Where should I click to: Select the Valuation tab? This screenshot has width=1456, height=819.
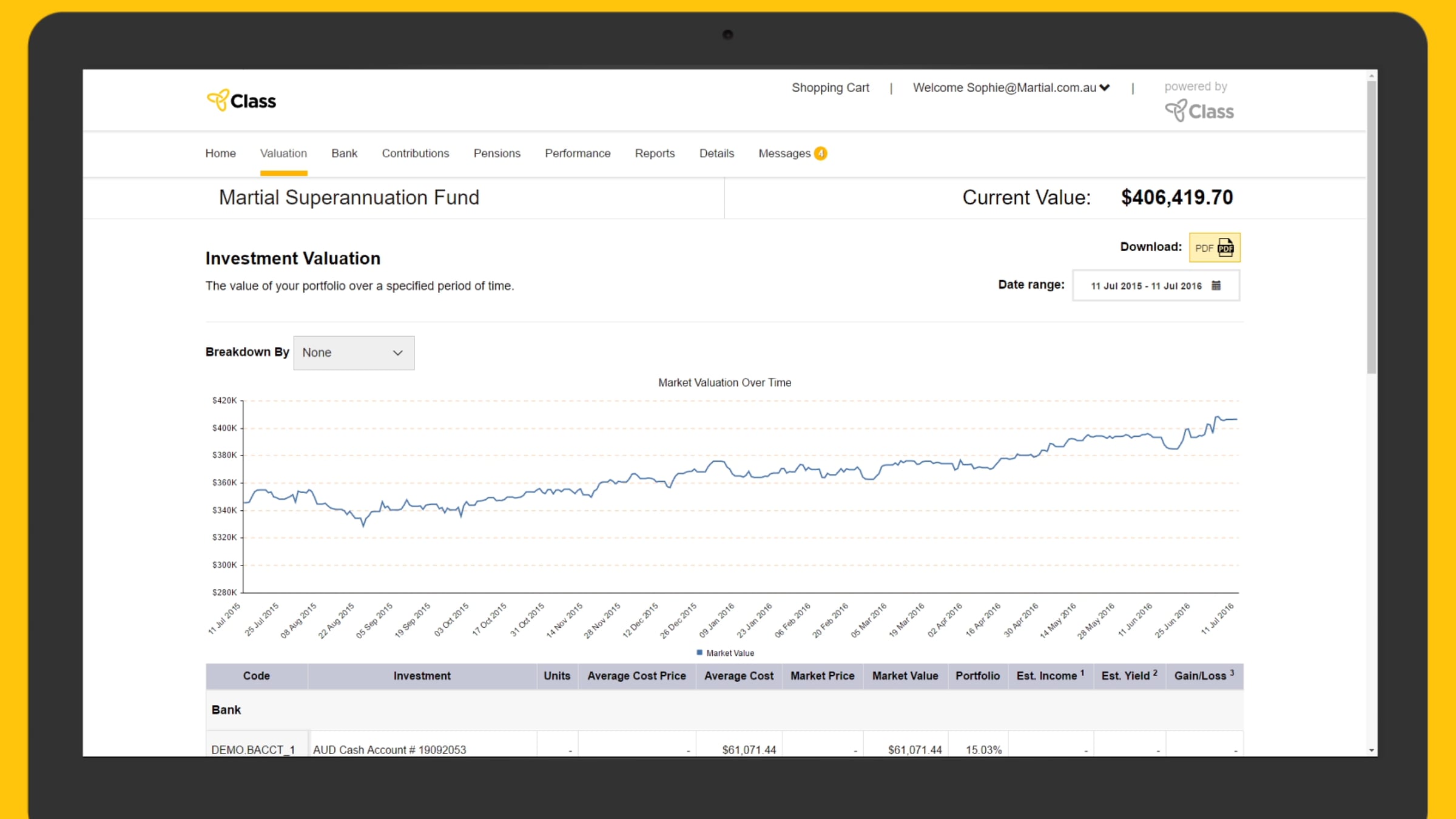pos(283,153)
